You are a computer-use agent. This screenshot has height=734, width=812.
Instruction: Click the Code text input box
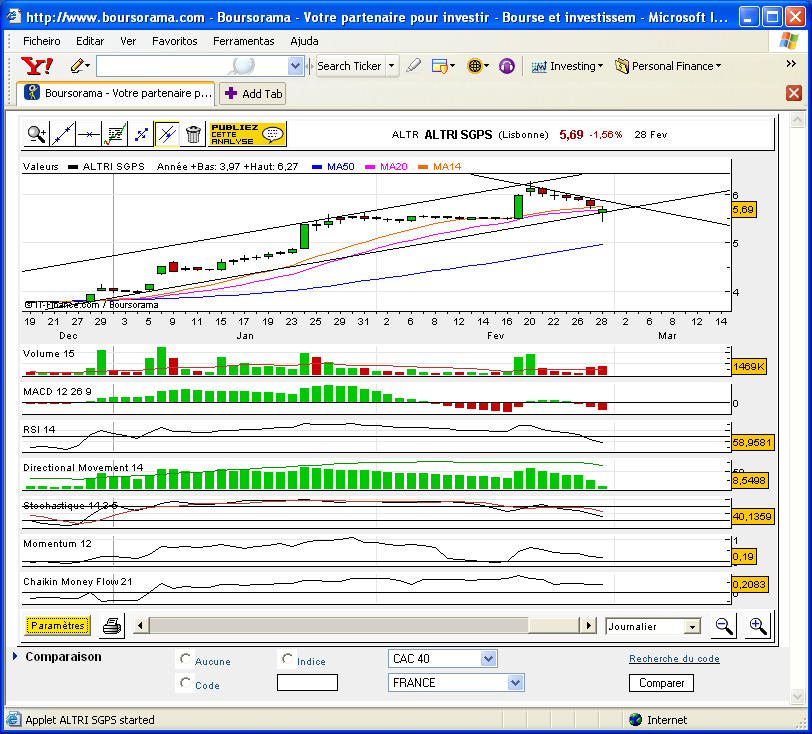pyautogui.click(x=307, y=683)
